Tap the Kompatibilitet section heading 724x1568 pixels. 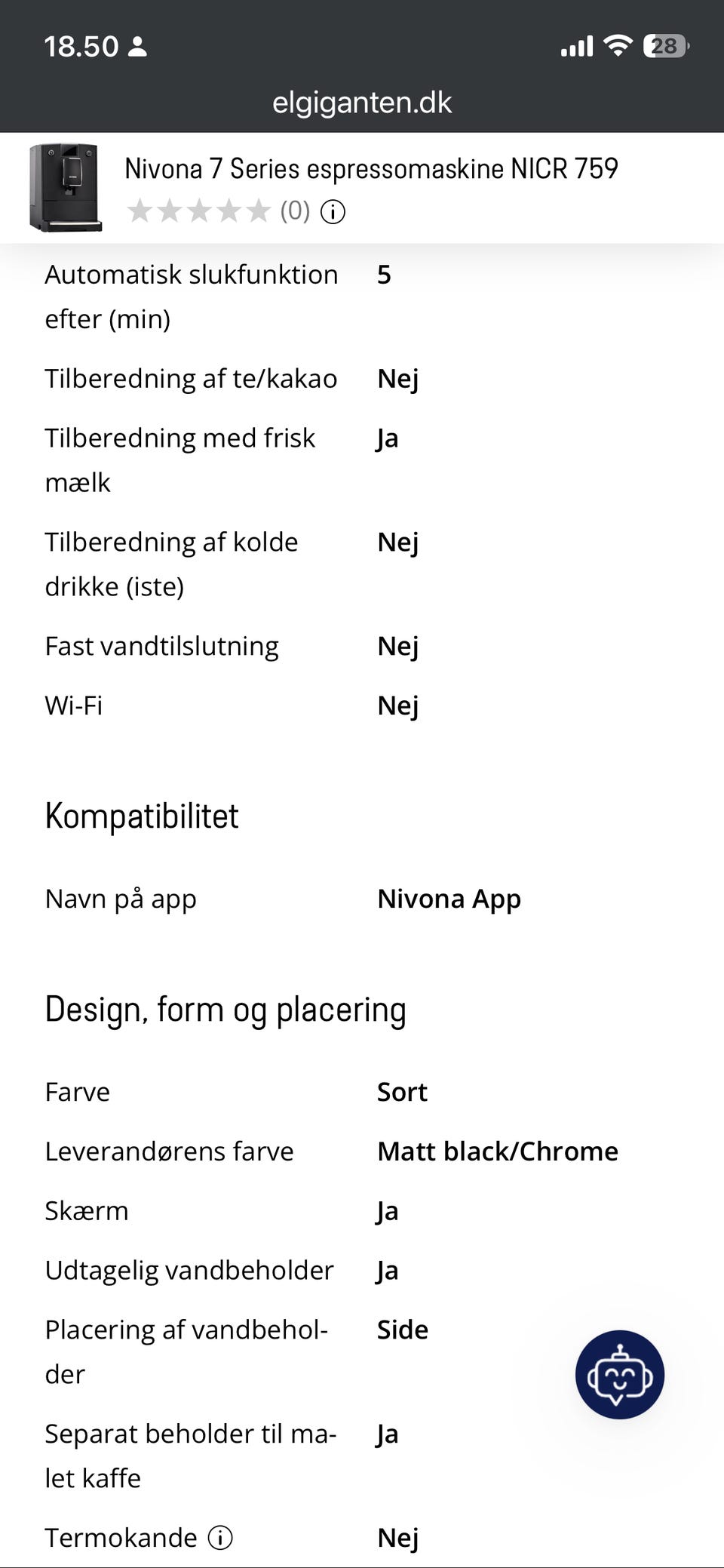coord(142,816)
